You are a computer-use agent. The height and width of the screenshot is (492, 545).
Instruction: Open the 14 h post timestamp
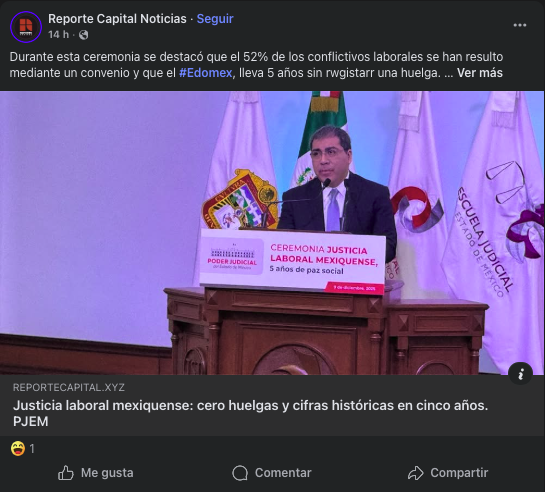(x=58, y=35)
